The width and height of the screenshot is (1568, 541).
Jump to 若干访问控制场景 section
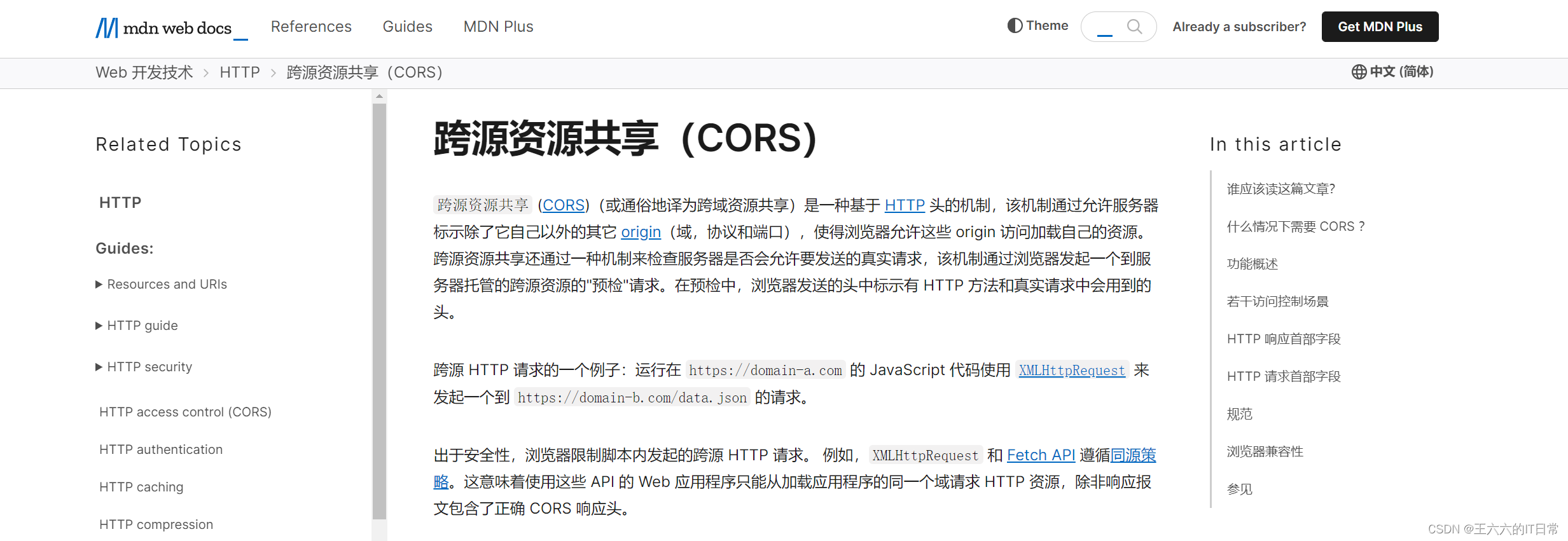pos(1278,301)
